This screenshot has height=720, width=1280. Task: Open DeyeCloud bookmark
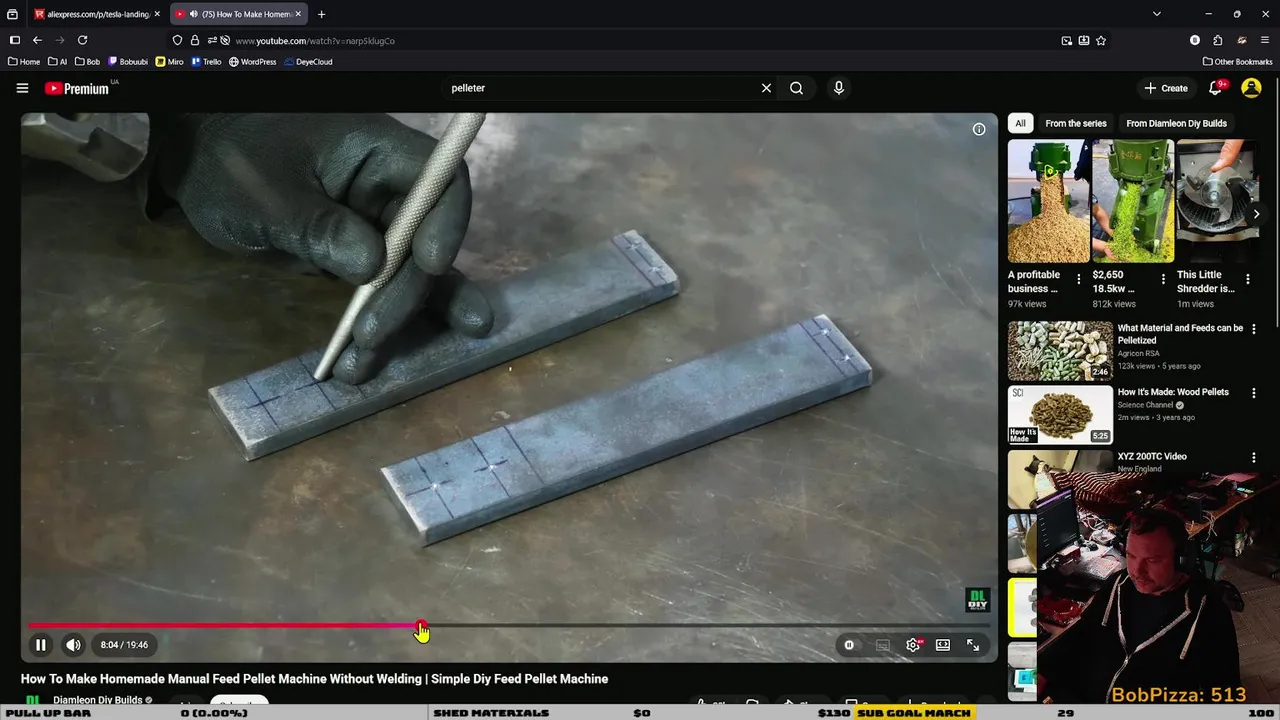tap(308, 62)
